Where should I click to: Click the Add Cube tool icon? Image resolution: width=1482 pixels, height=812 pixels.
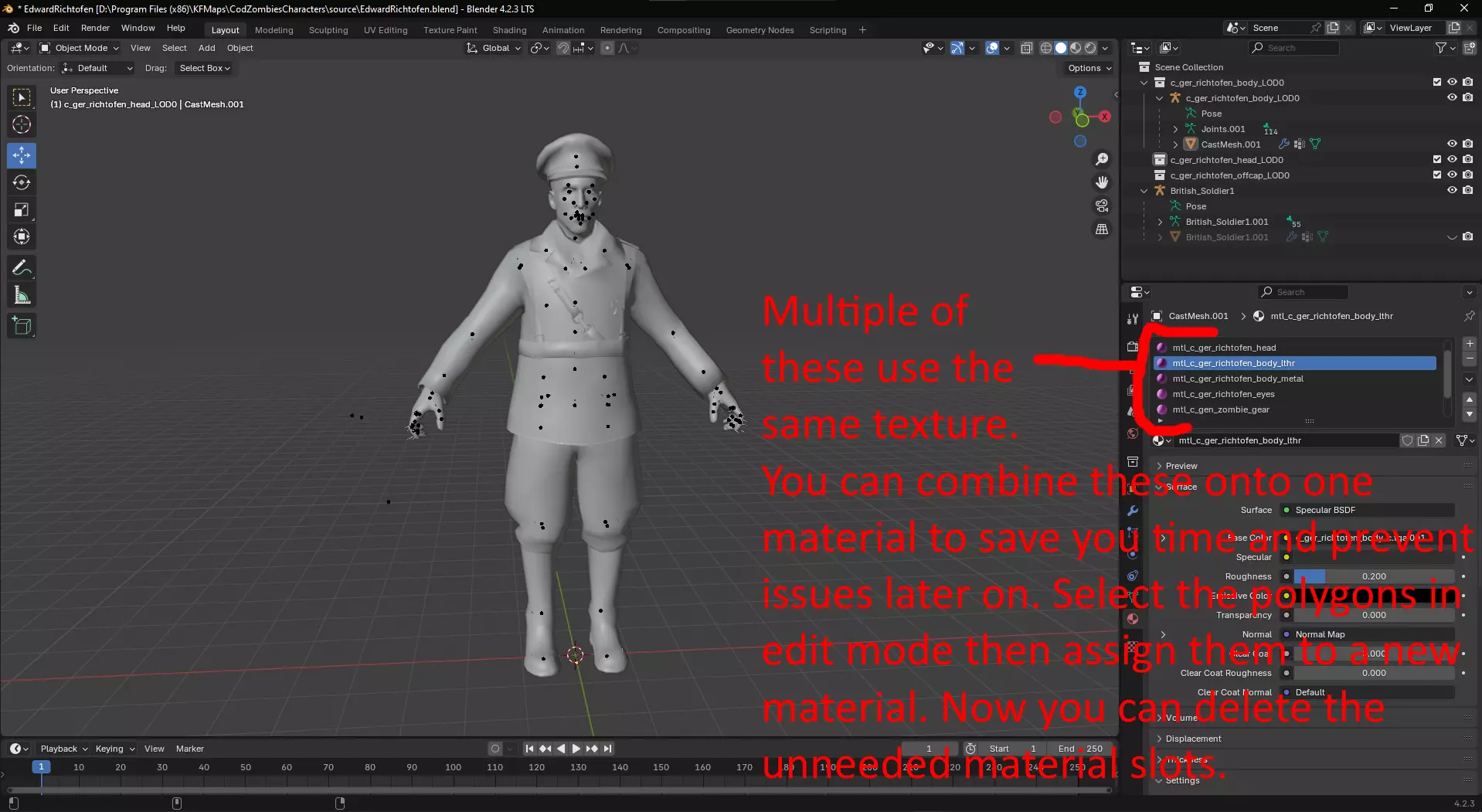pos(22,326)
